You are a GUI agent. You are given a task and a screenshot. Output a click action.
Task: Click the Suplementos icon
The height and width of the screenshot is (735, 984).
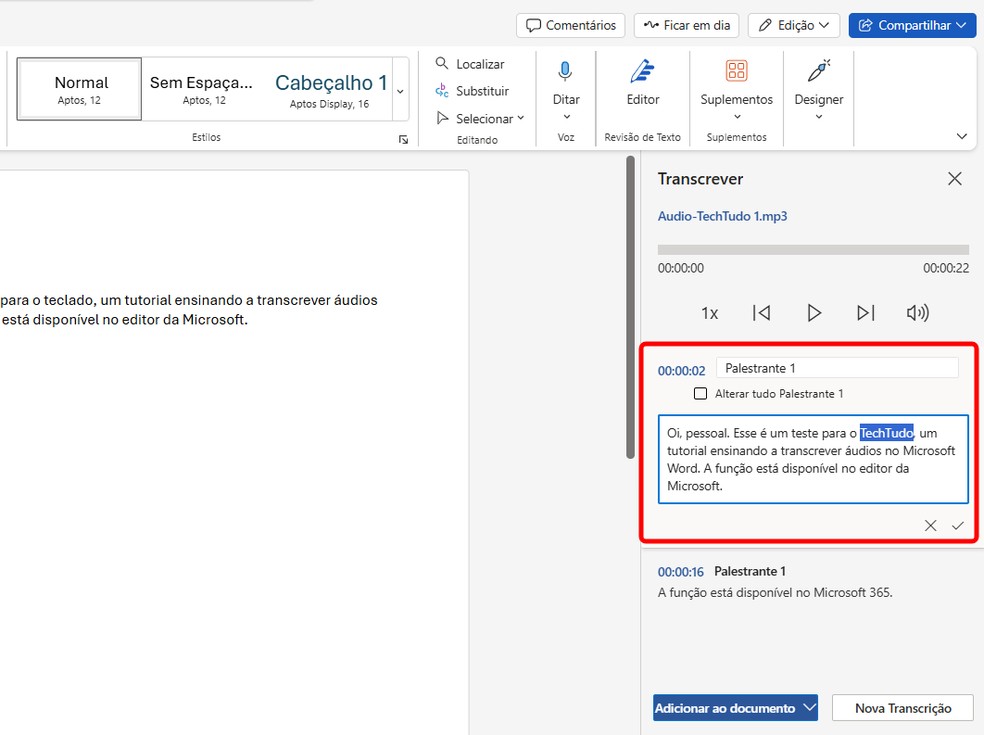[736, 71]
